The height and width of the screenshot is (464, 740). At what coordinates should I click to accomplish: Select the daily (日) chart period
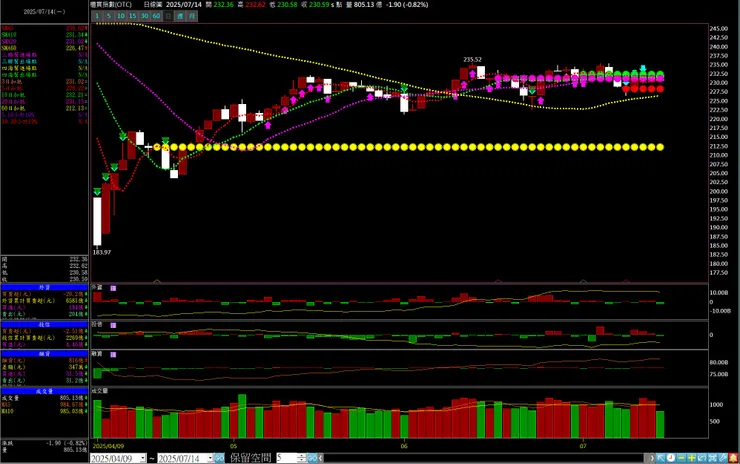[168, 16]
